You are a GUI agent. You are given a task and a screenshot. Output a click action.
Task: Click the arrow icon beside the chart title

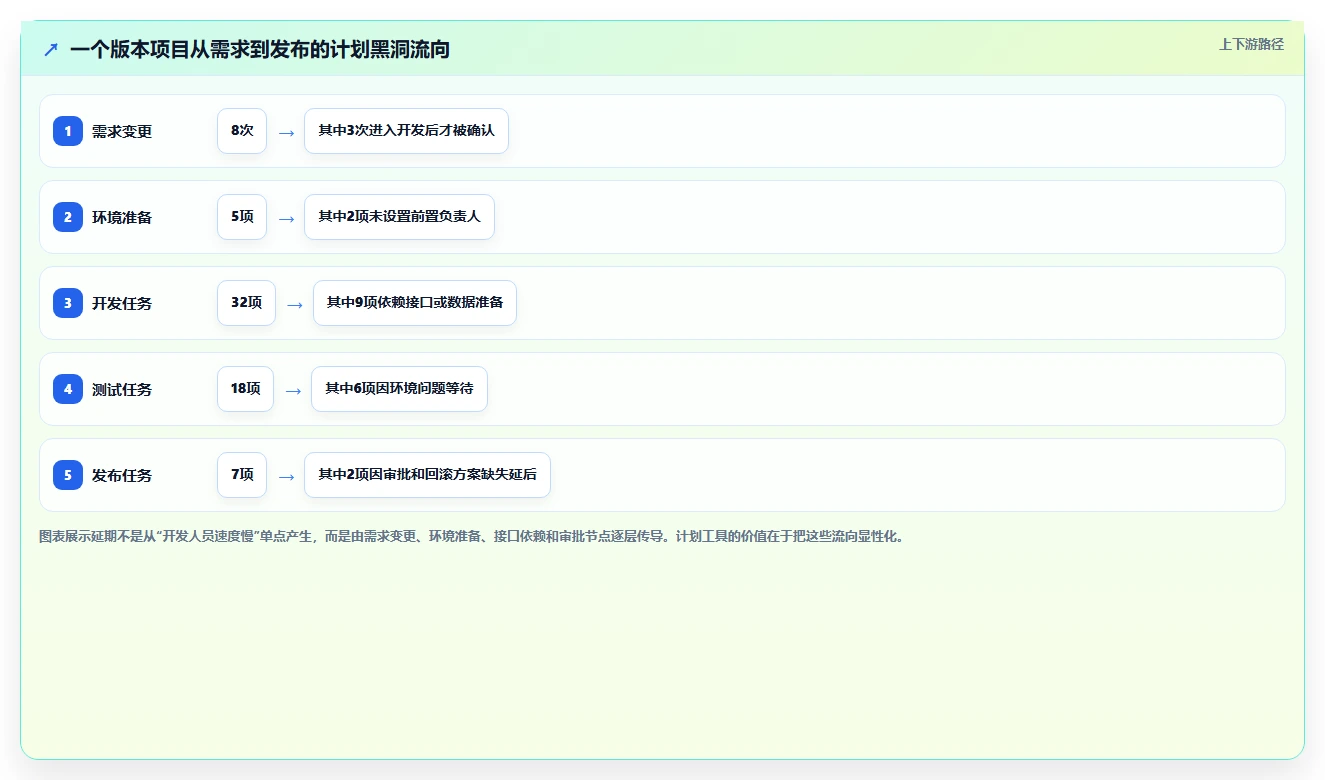click(x=51, y=49)
